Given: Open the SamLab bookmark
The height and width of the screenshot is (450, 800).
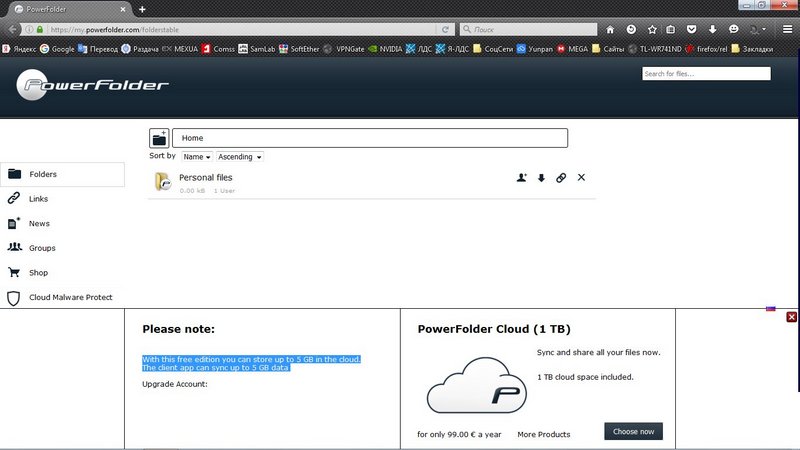Looking at the screenshot, I should [257, 49].
